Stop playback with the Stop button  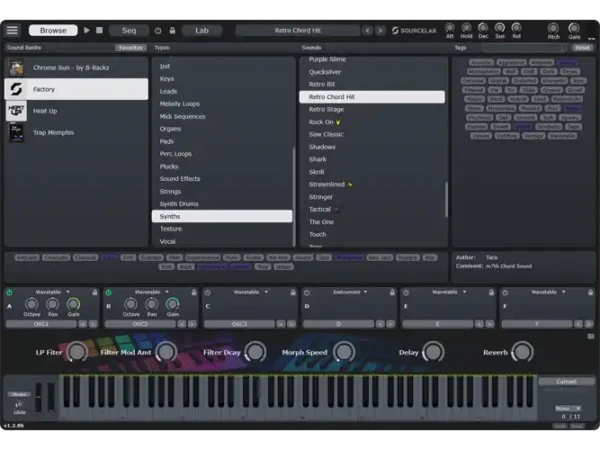coord(99,30)
